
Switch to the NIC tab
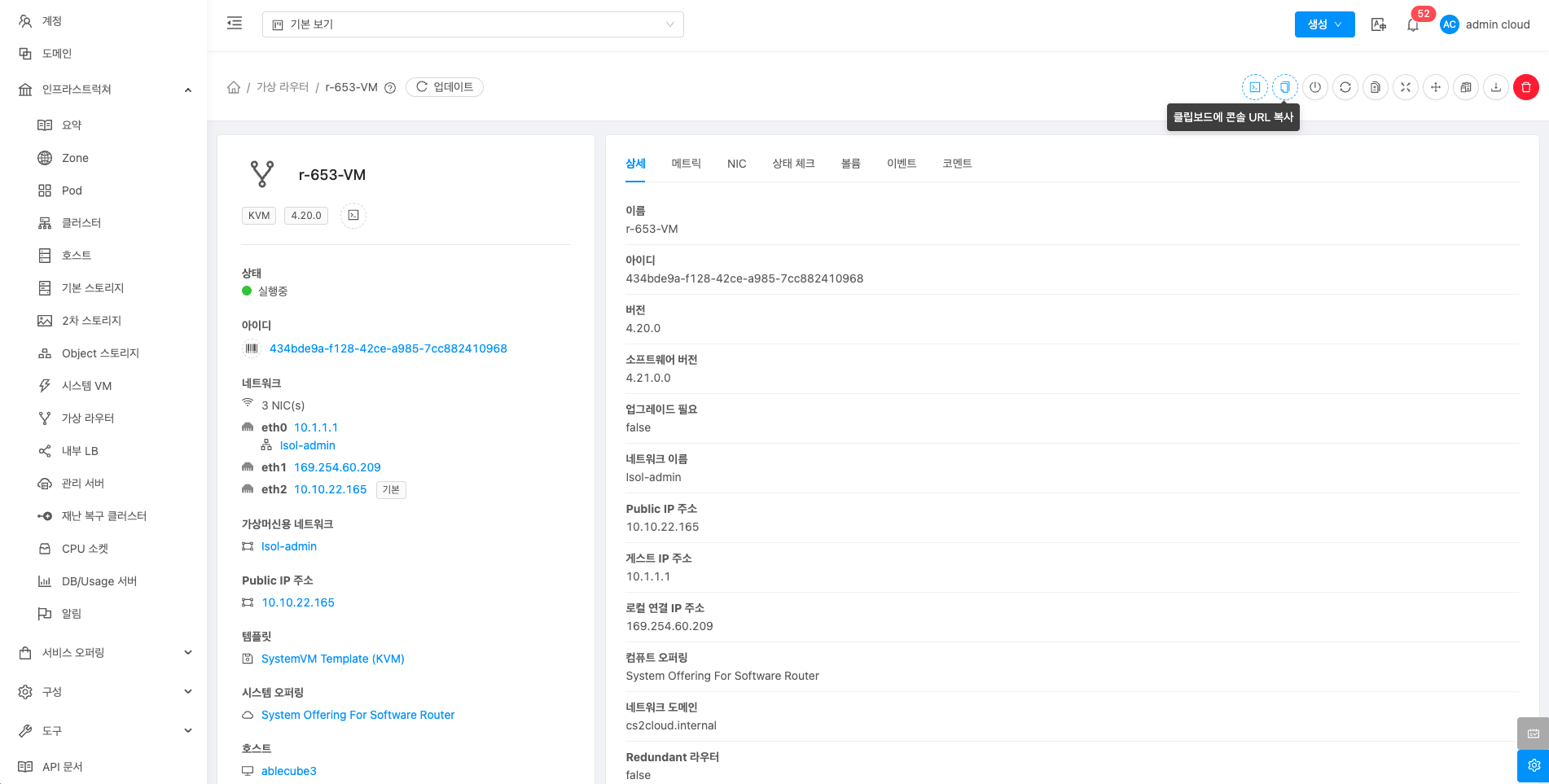(x=736, y=164)
